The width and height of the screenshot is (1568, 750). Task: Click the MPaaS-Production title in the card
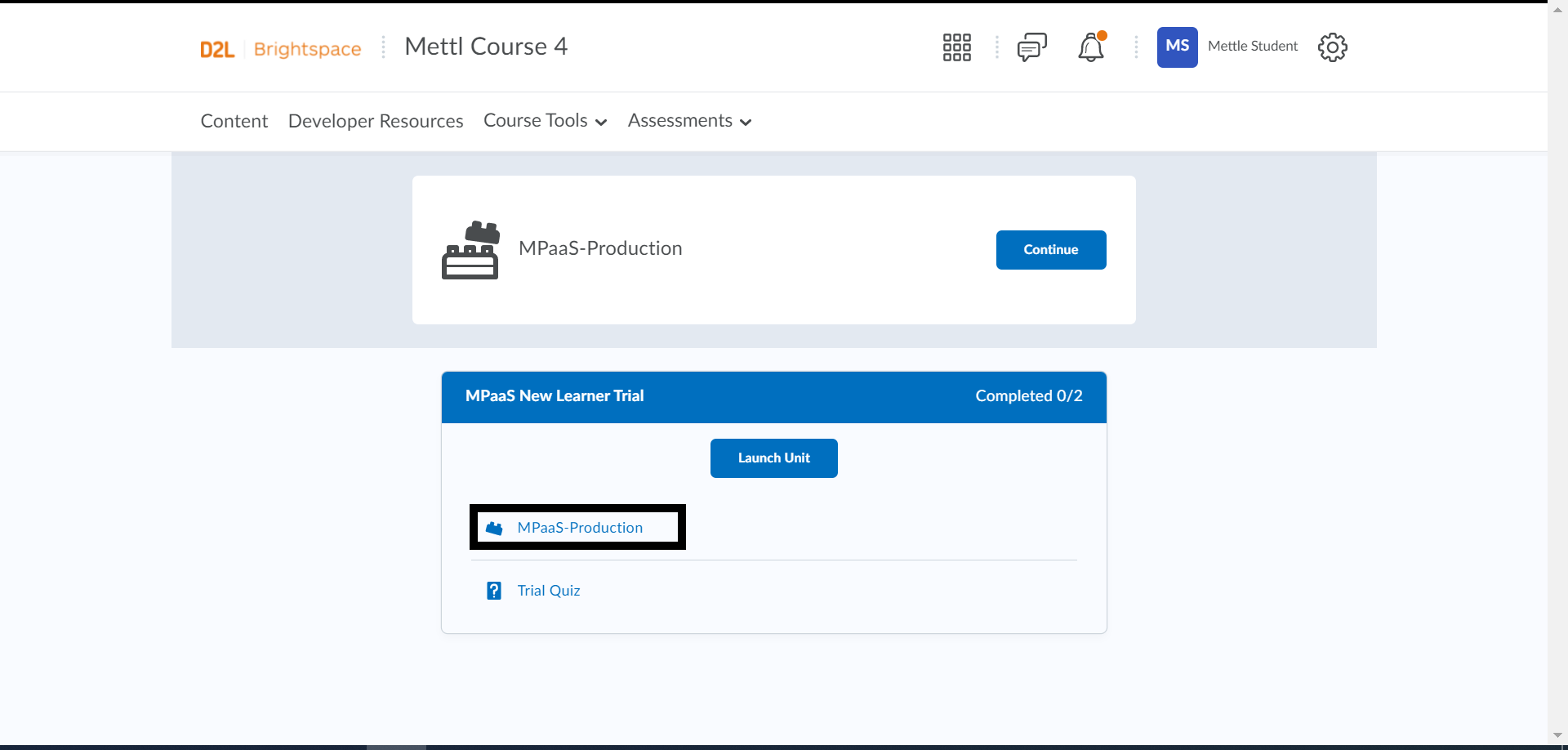[x=600, y=248]
